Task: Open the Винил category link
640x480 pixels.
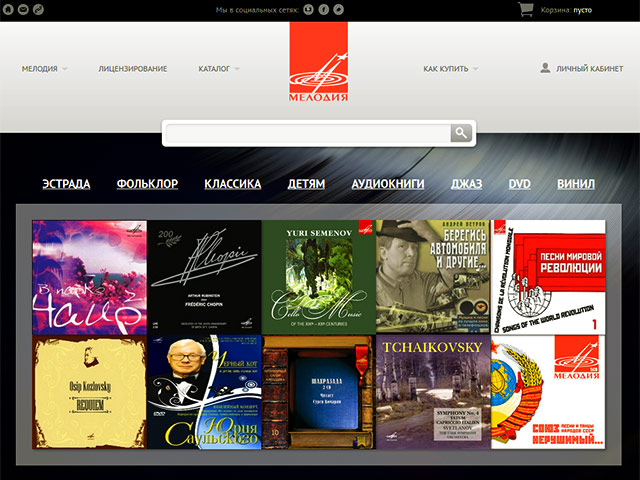Action: [x=575, y=184]
